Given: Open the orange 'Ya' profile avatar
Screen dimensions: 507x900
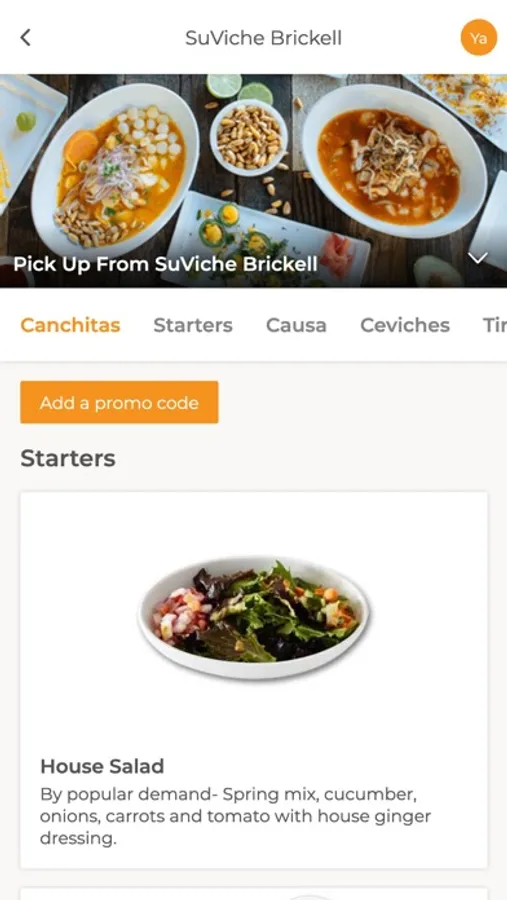Looking at the screenshot, I should point(478,38).
